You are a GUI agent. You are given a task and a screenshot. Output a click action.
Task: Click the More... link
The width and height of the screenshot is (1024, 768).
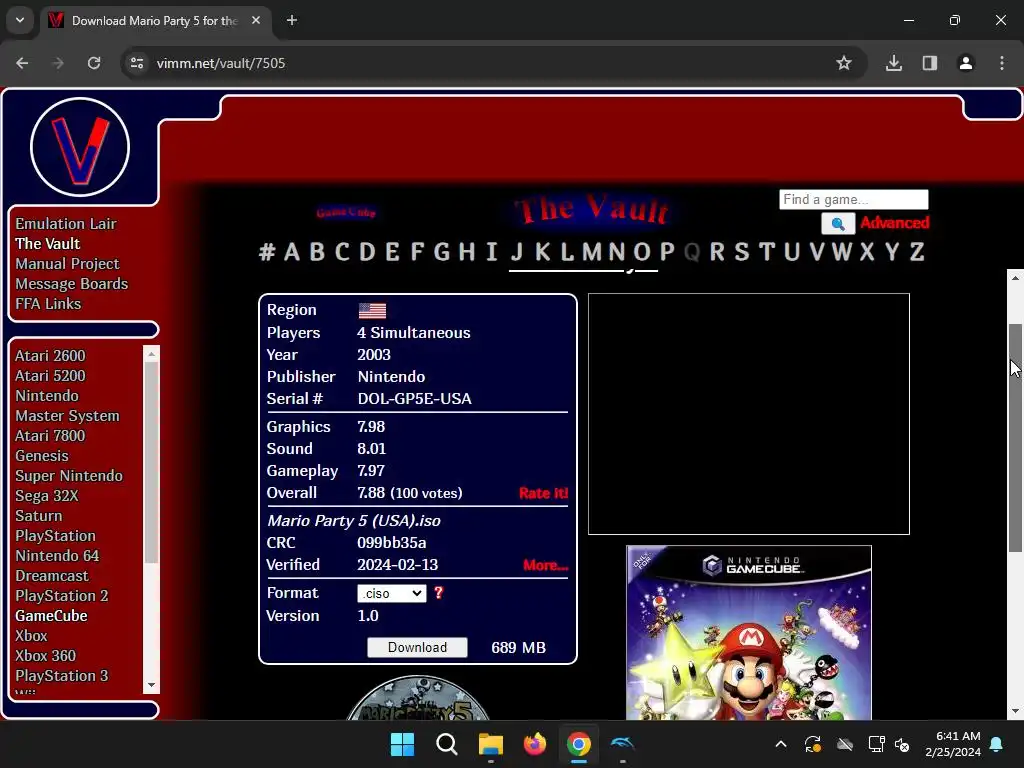[x=545, y=565]
